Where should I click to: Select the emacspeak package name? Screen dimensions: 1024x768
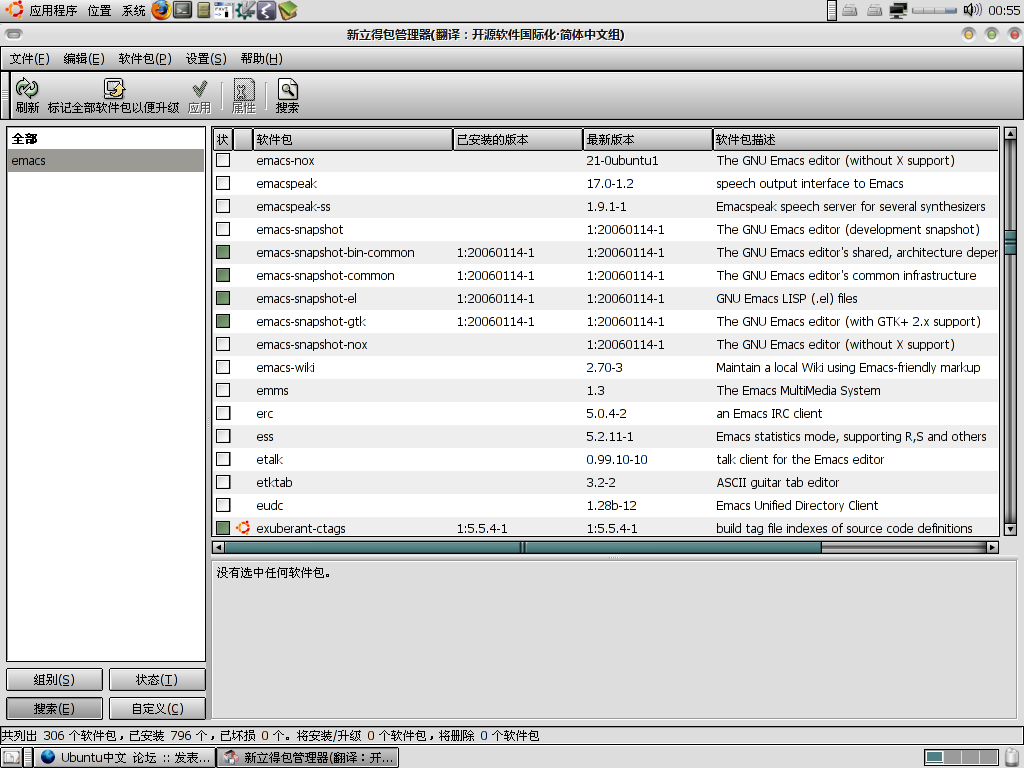click(287, 184)
